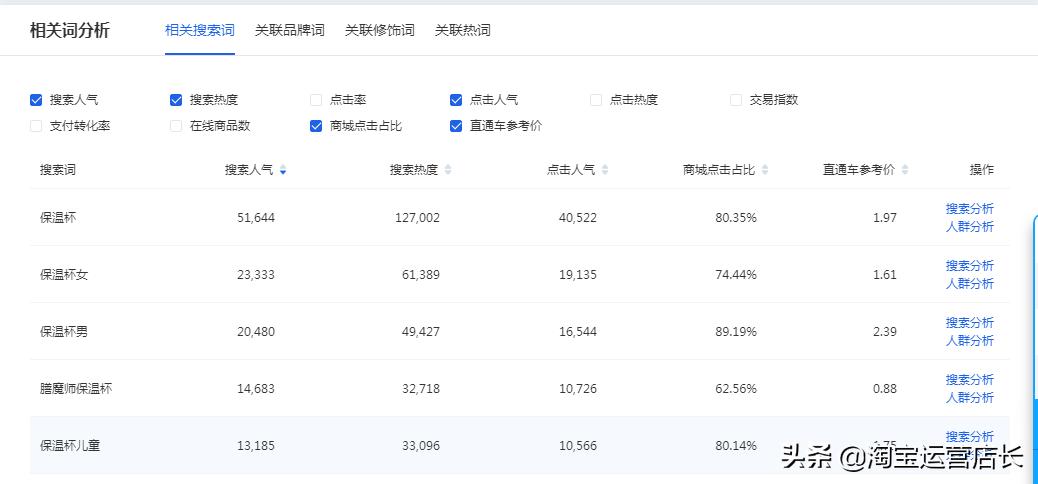Click mall share value 62.56%
Image resolution: width=1038 pixels, height=484 pixels.
point(736,389)
